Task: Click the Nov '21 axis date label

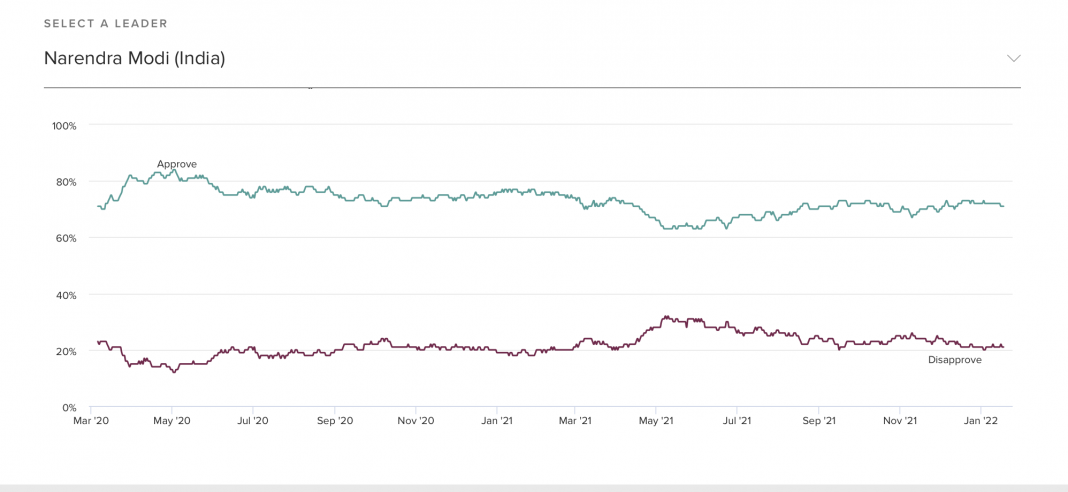Action: click(900, 421)
